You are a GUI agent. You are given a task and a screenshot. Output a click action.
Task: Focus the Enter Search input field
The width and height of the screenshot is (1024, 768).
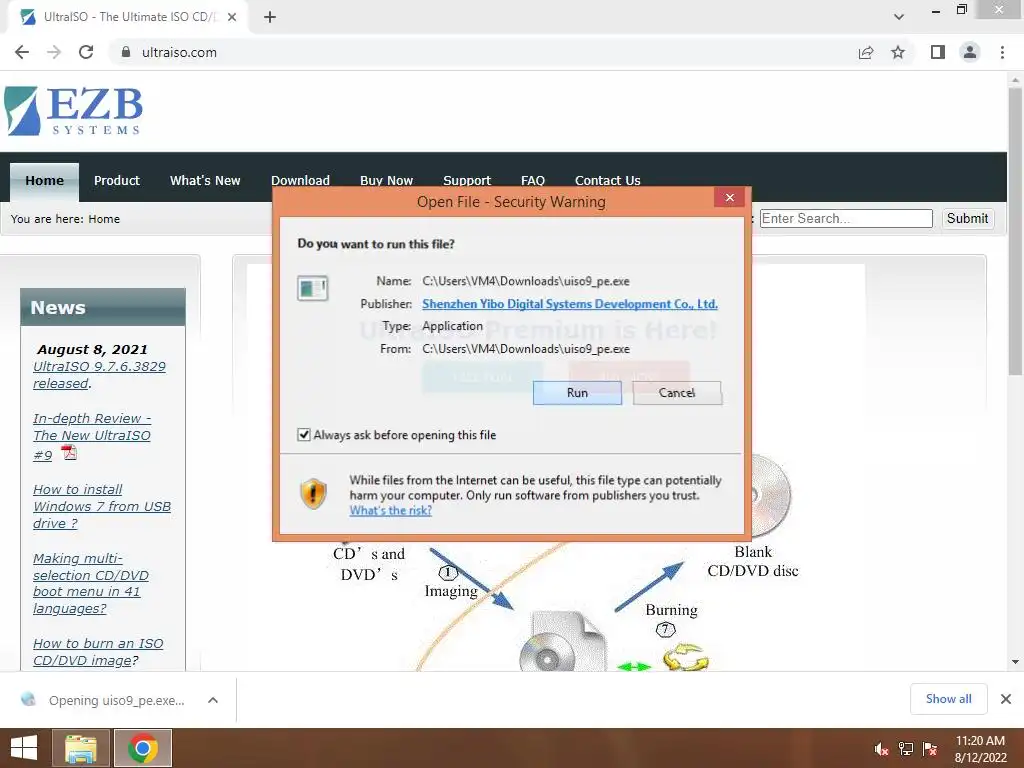(846, 219)
